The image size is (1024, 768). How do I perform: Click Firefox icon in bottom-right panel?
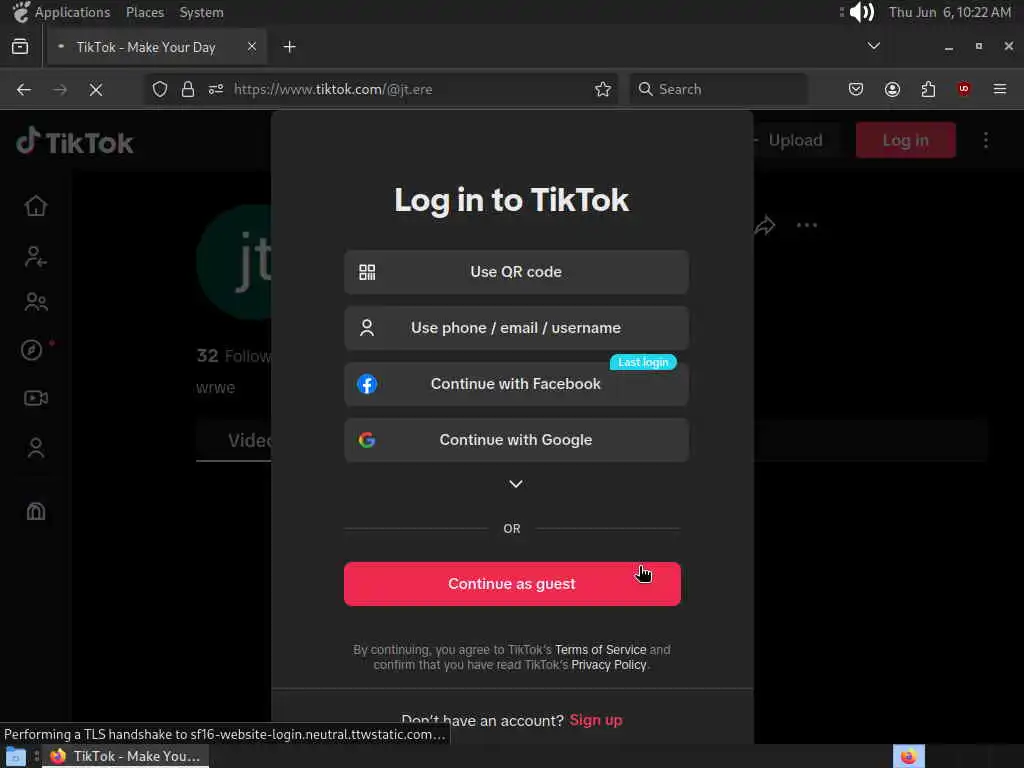point(908,756)
